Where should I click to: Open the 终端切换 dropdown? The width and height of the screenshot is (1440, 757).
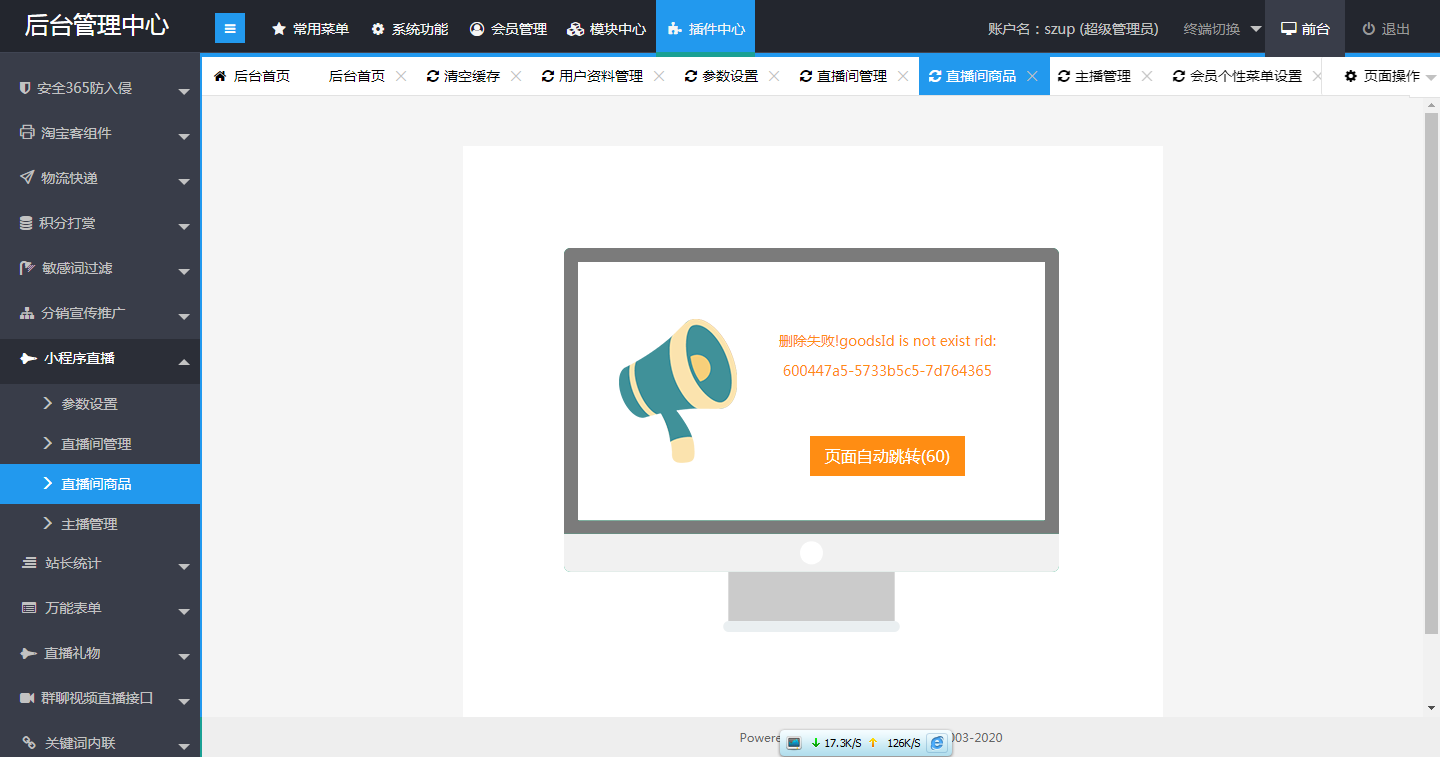coord(1222,29)
